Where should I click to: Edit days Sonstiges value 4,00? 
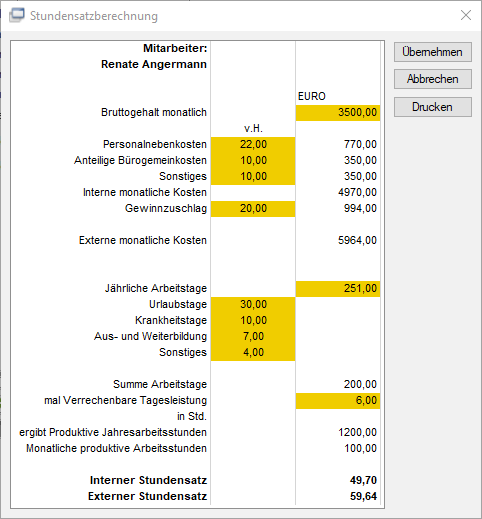click(253, 352)
